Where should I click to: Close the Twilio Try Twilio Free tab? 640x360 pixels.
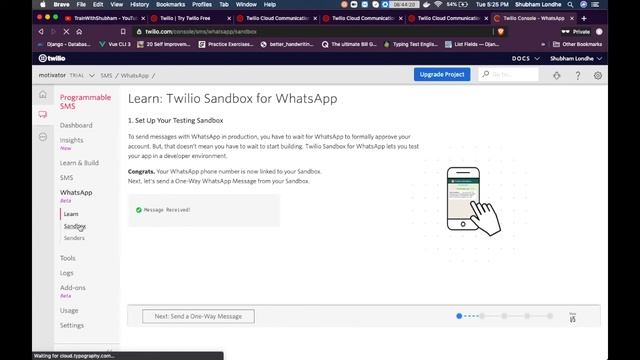(229, 18)
